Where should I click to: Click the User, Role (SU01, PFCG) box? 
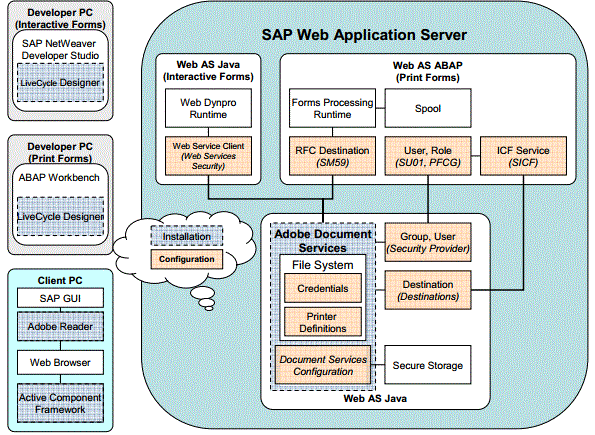pyautogui.click(x=428, y=156)
